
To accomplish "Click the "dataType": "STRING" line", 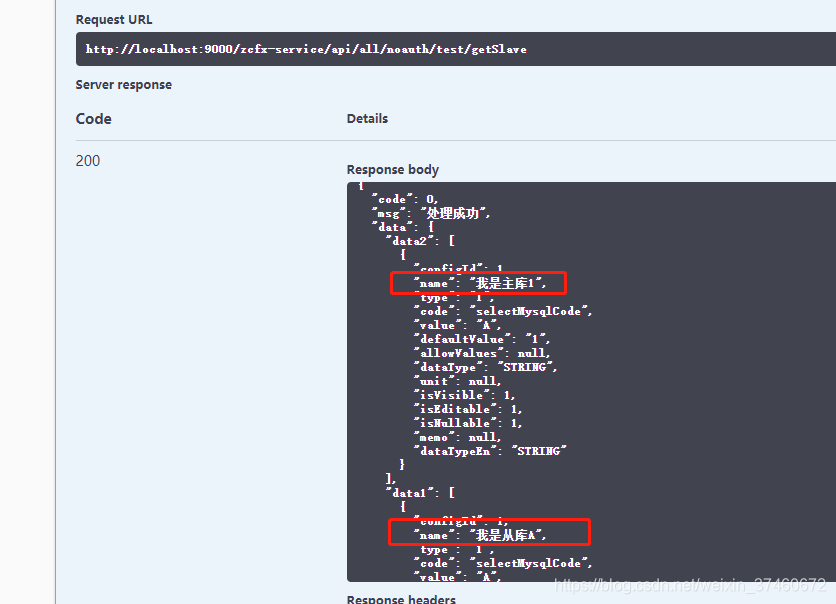I will click(x=485, y=367).
